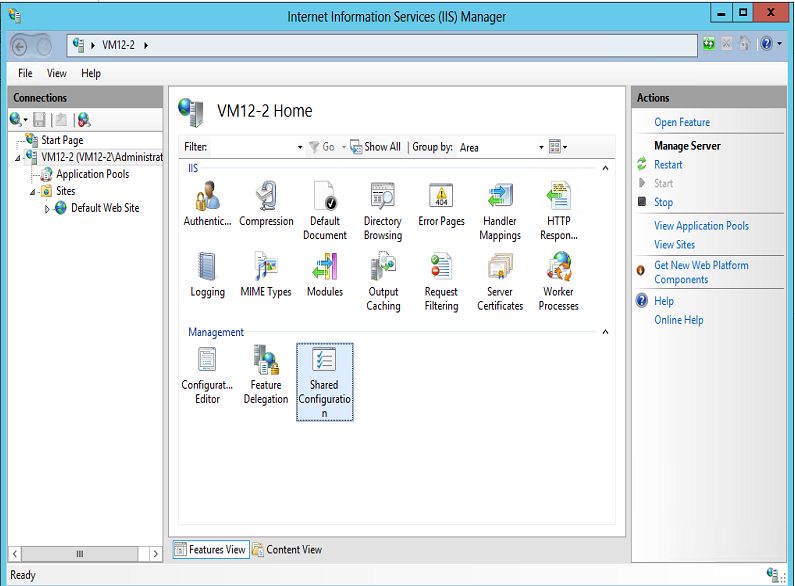Screen dimensions: 795x586
Task: Click Connections pane scroll left arrow
Action: (15, 554)
